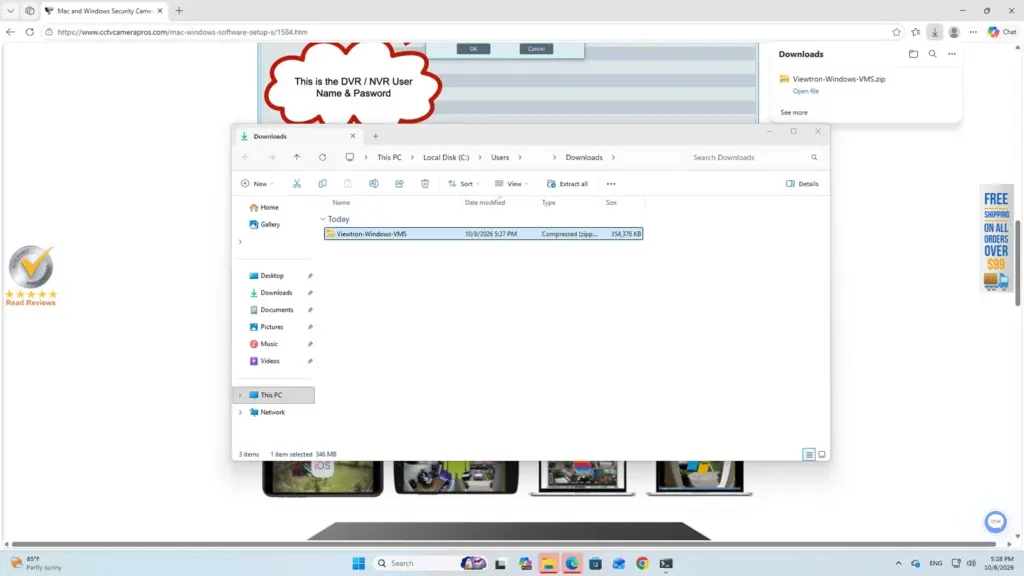Open File Explorer from taskbar
The height and width of the screenshot is (576, 1024).
[x=548, y=563]
